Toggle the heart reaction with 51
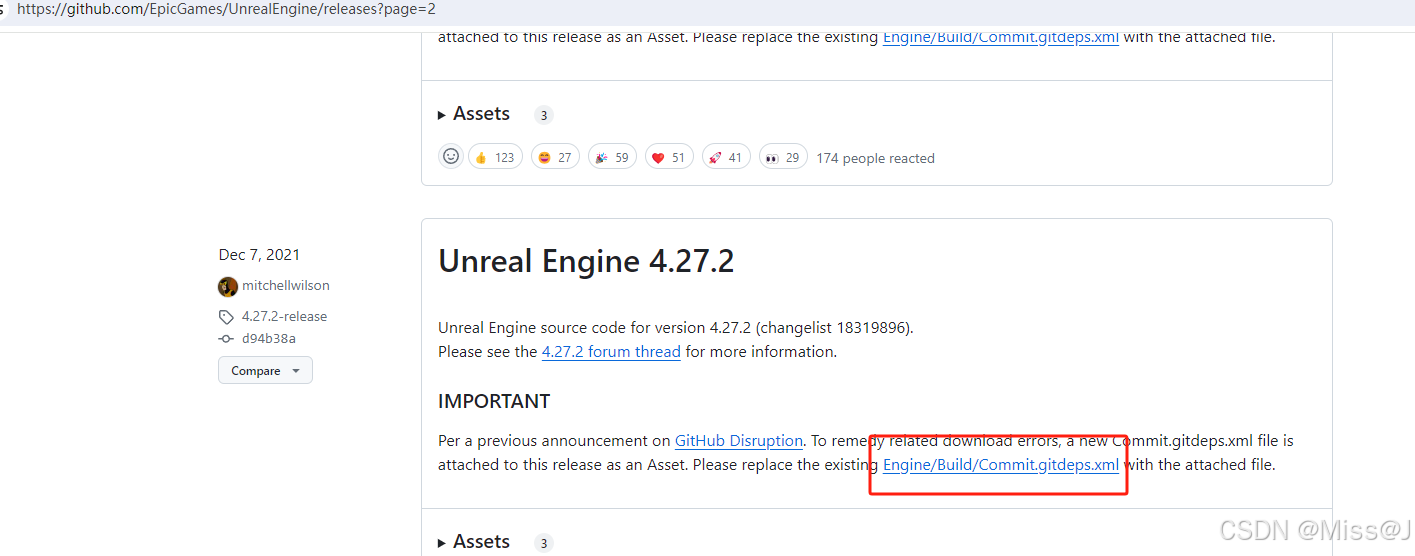Image resolution: width=1415 pixels, height=556 pixels. click(669, 157)
